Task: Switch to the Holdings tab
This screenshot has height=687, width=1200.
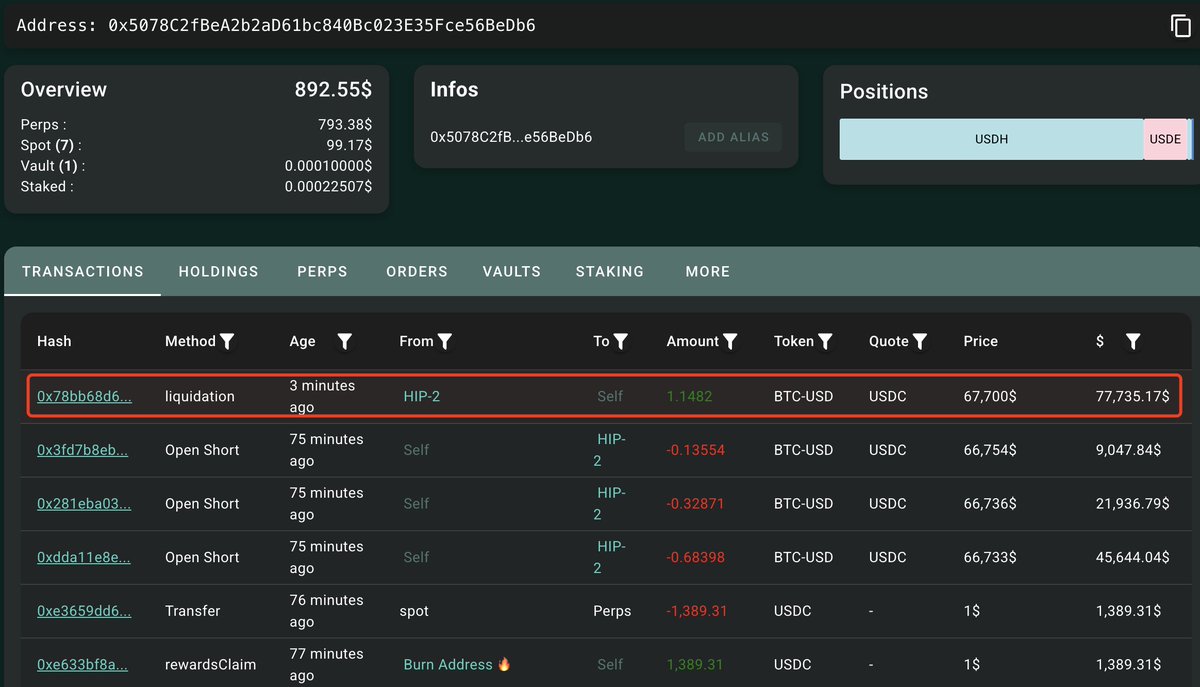Action: [219, 272]
